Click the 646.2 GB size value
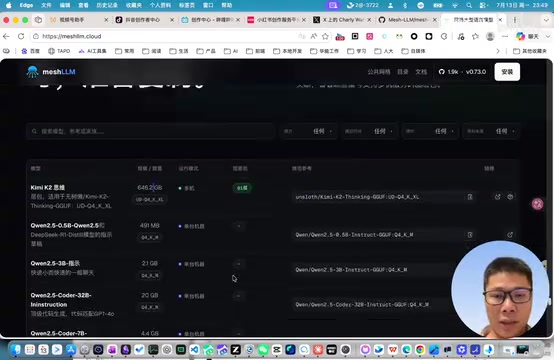The height and width of the screenshot is (360, 554). (150, 187)
